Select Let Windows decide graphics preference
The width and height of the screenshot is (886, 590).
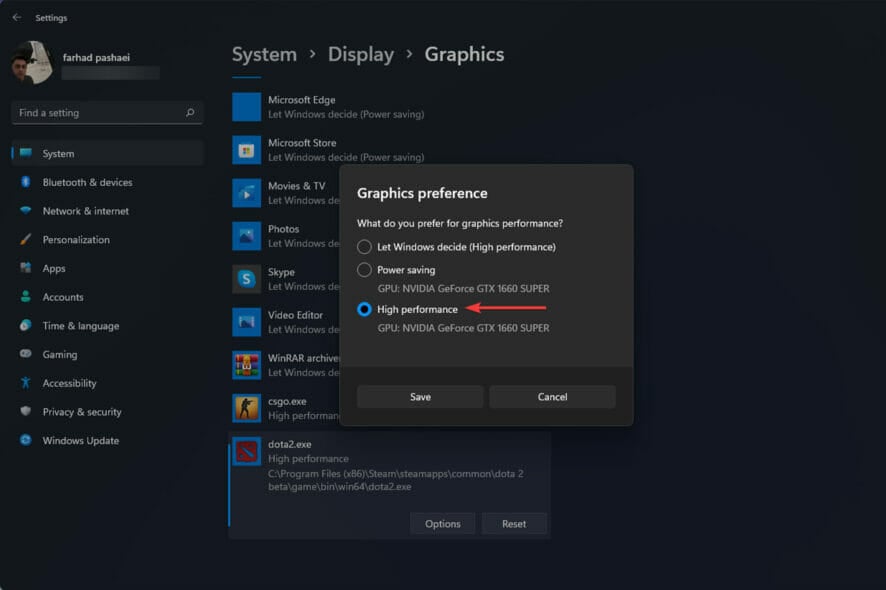coord(364,246)
